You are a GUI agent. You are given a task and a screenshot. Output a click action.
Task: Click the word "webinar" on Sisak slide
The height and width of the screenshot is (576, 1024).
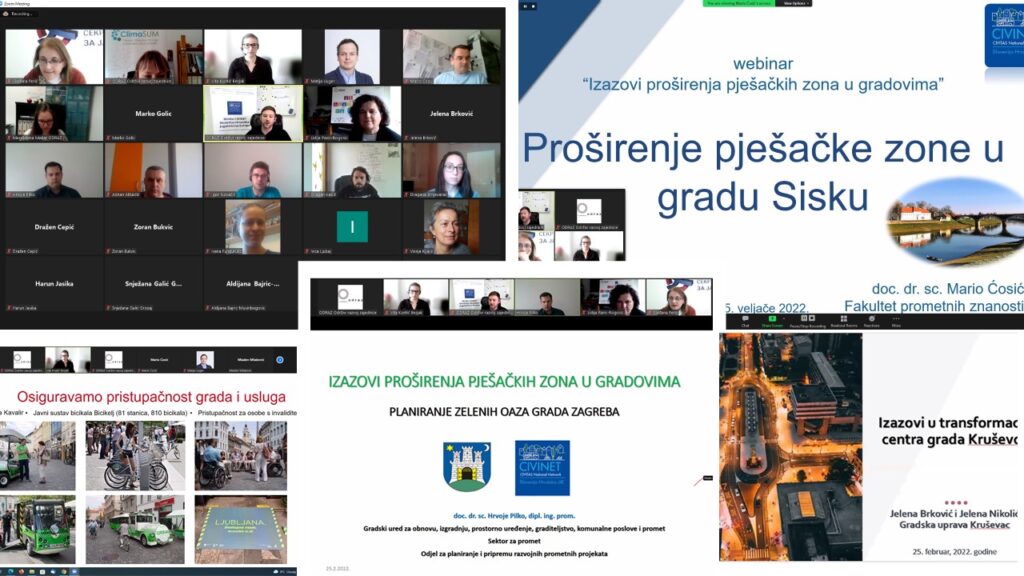pos(763,64)
